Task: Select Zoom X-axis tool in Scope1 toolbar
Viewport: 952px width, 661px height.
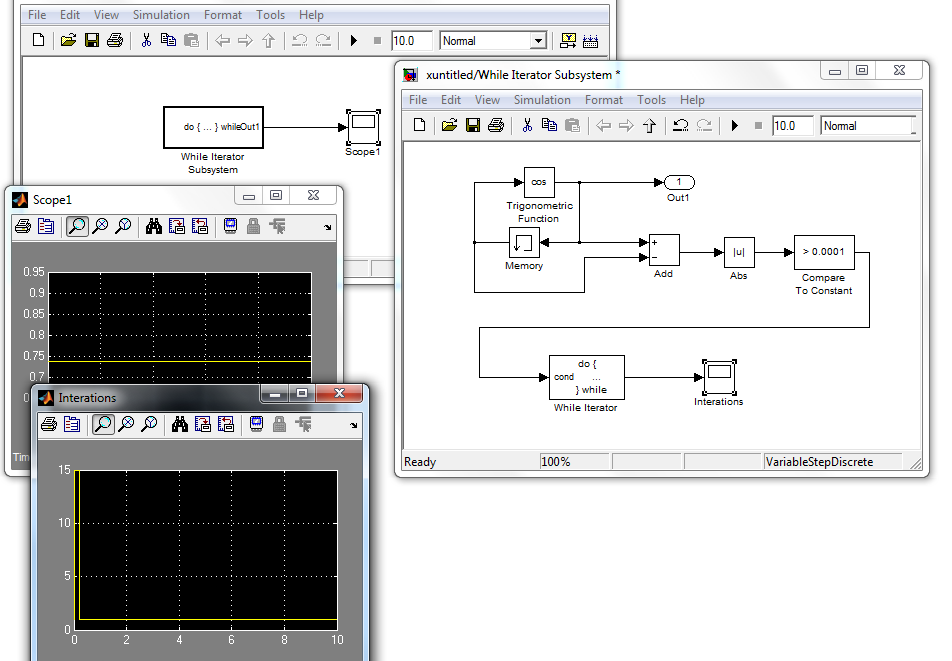Action: point(100,226)
